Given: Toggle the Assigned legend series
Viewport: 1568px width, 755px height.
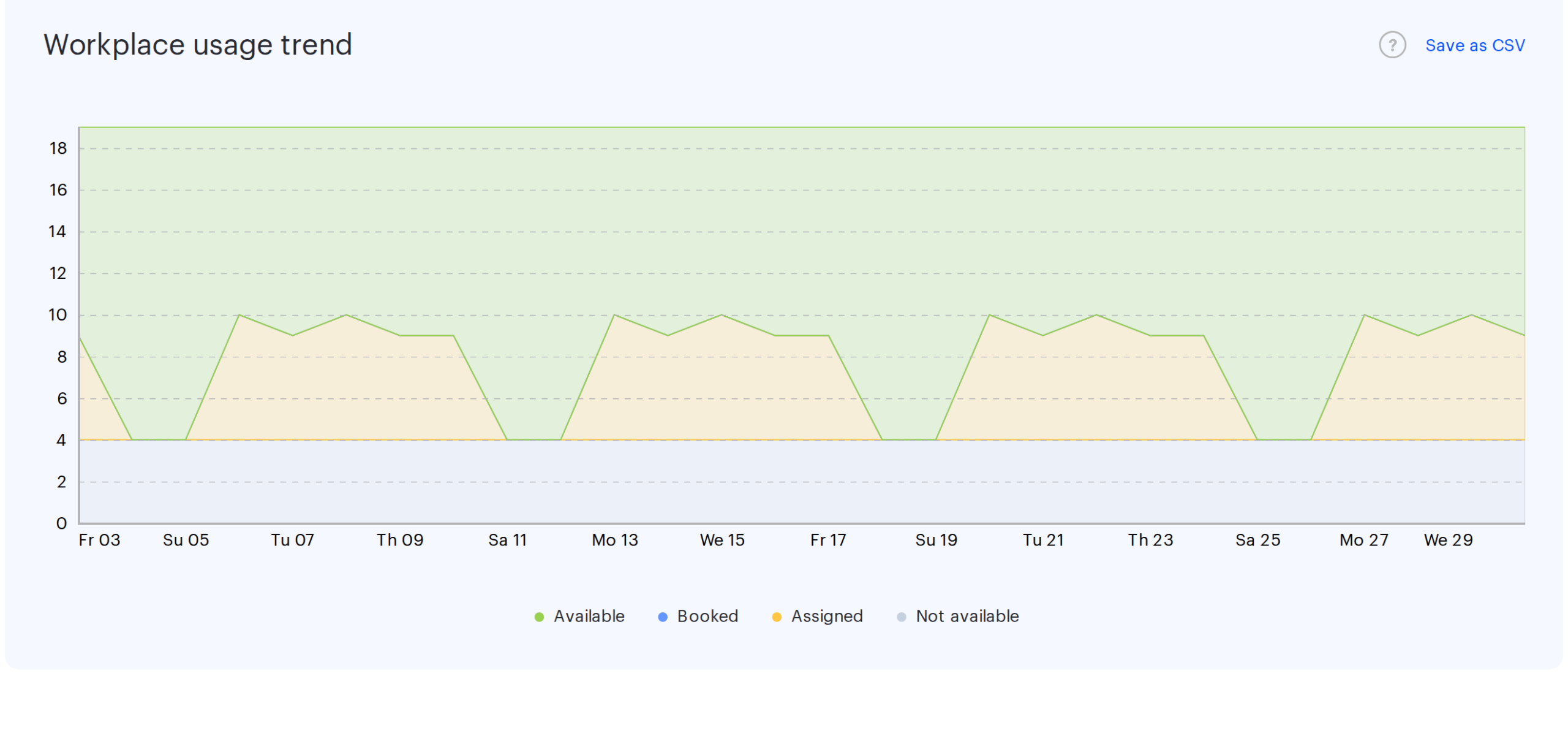Looking at the screenshot, I should (817, 616).
